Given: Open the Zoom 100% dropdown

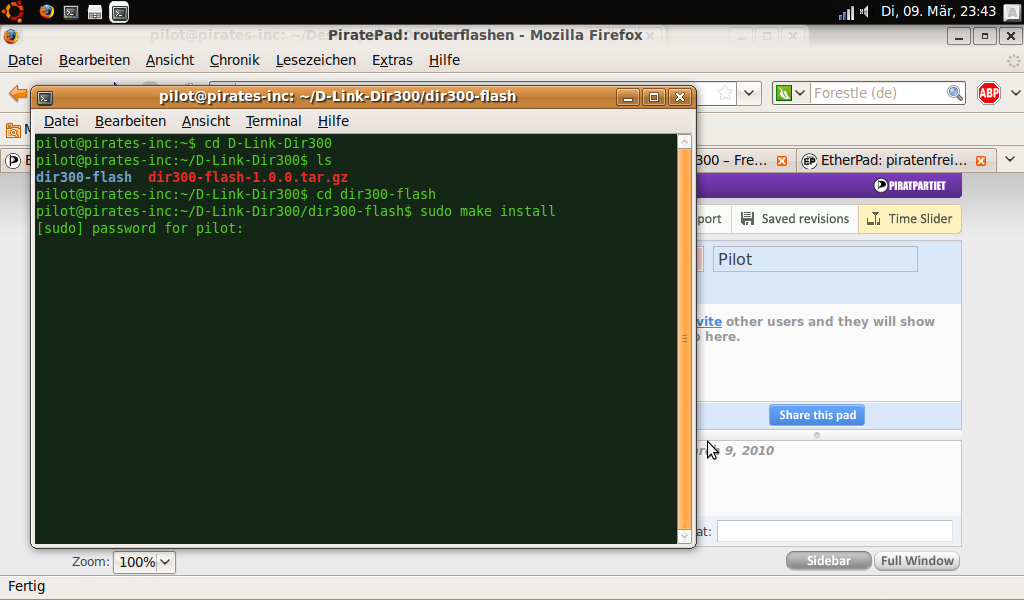Looking at the screenshot, I should (144, 562).
